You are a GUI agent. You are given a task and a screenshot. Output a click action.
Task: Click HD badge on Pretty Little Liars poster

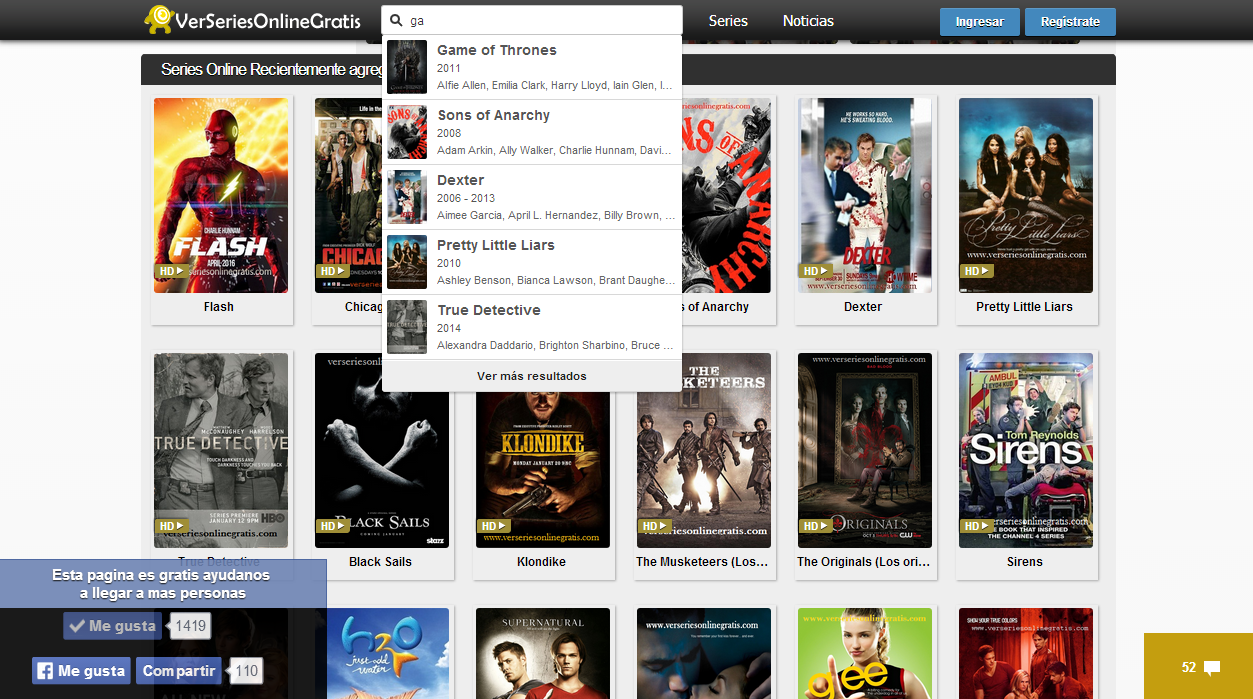977,271
